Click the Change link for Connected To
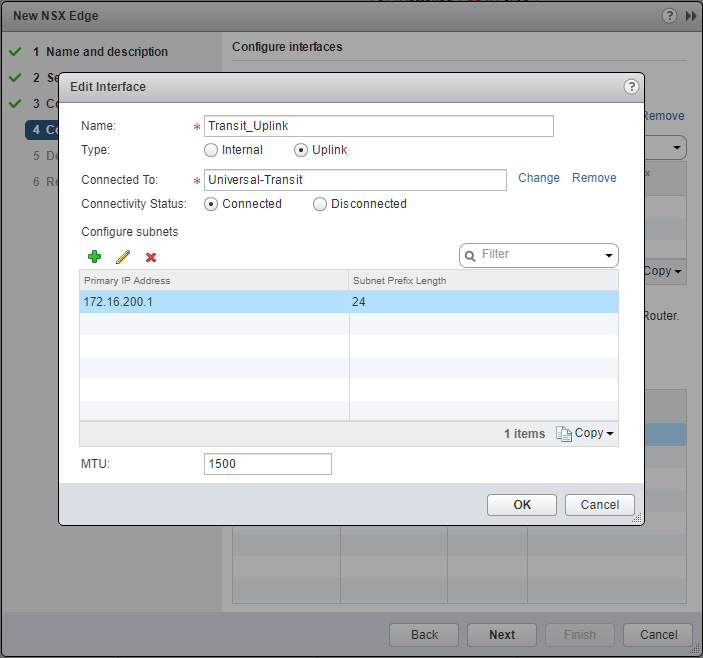The height and width of the screenshot is (658, 703). (x=539, y=178)
